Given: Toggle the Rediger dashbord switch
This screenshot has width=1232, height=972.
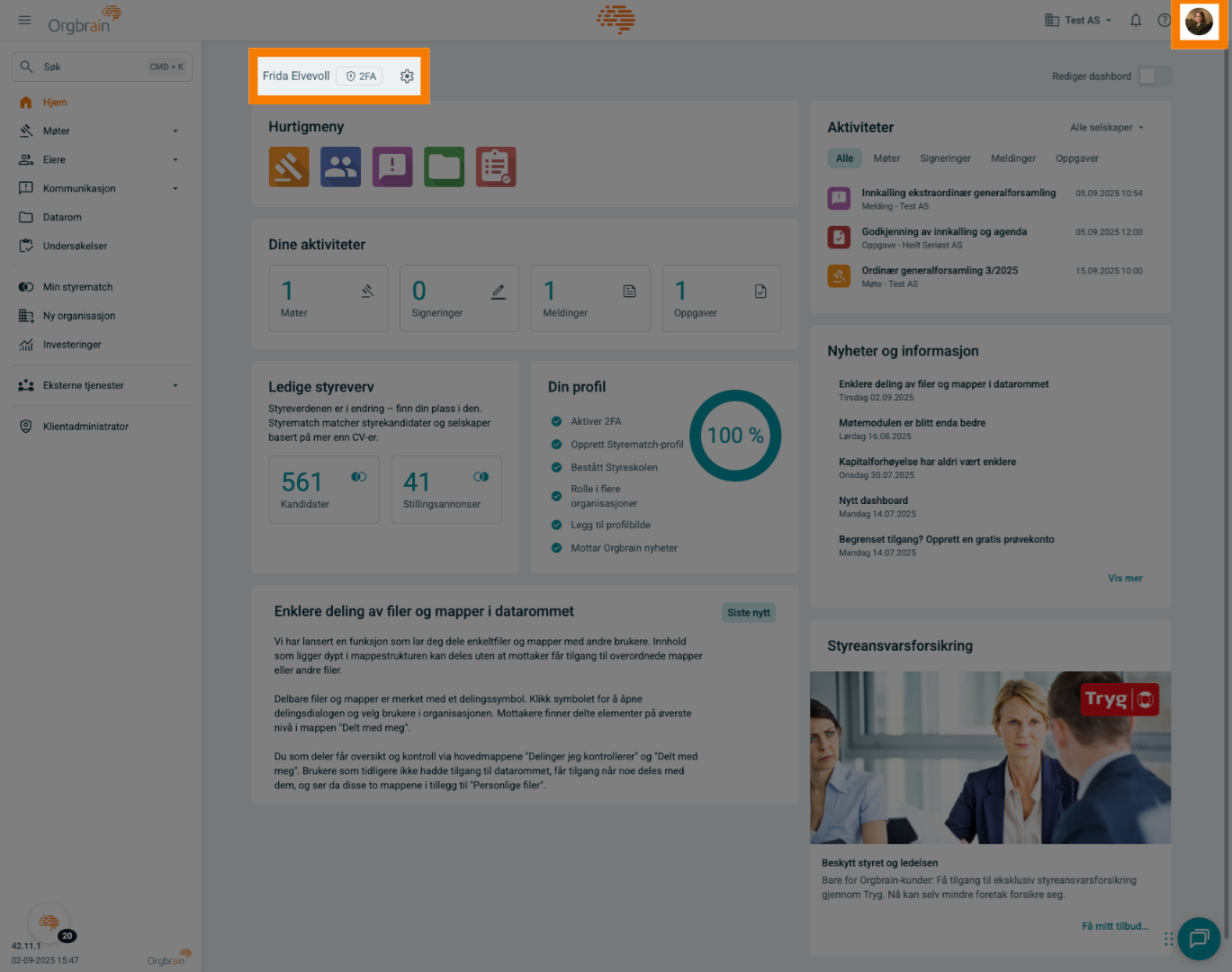Looking at the screenshot, I should click(x=1154, y=76).
